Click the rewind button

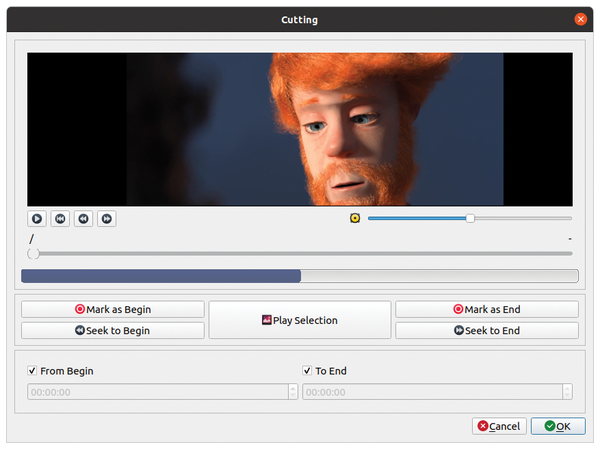coord(83,219)
